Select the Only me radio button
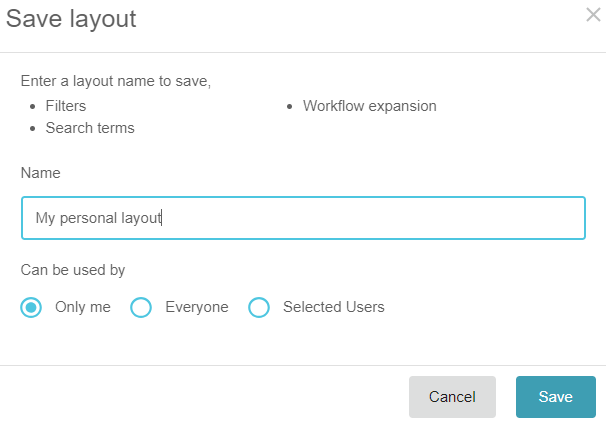The height and width of the screenshot is (424, 606). click(32, 307)
